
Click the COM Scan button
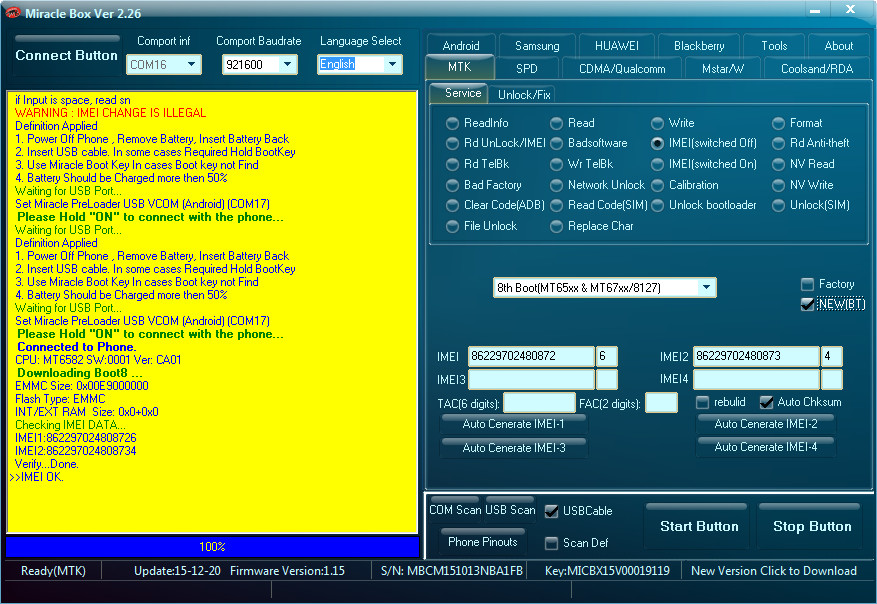[x=455, y=509]
